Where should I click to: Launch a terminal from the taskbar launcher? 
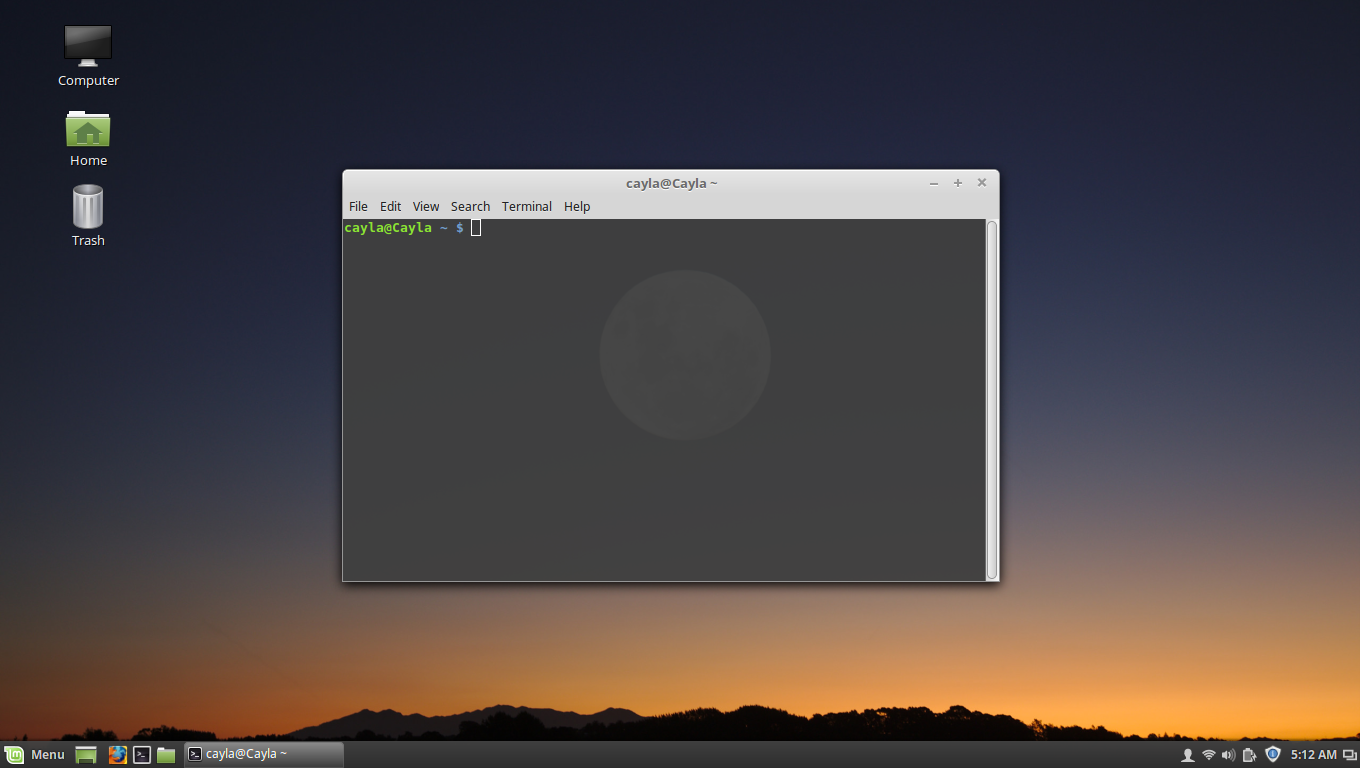tap(141, 753)
